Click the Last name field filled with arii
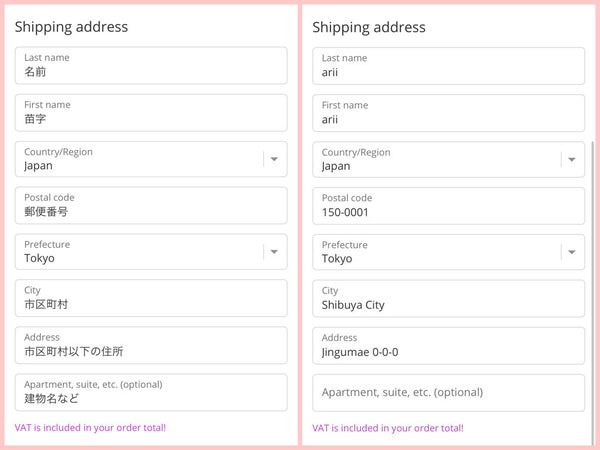Image resolution: width=600 pixels, height=450 pixels. click(x=448, y=66)
